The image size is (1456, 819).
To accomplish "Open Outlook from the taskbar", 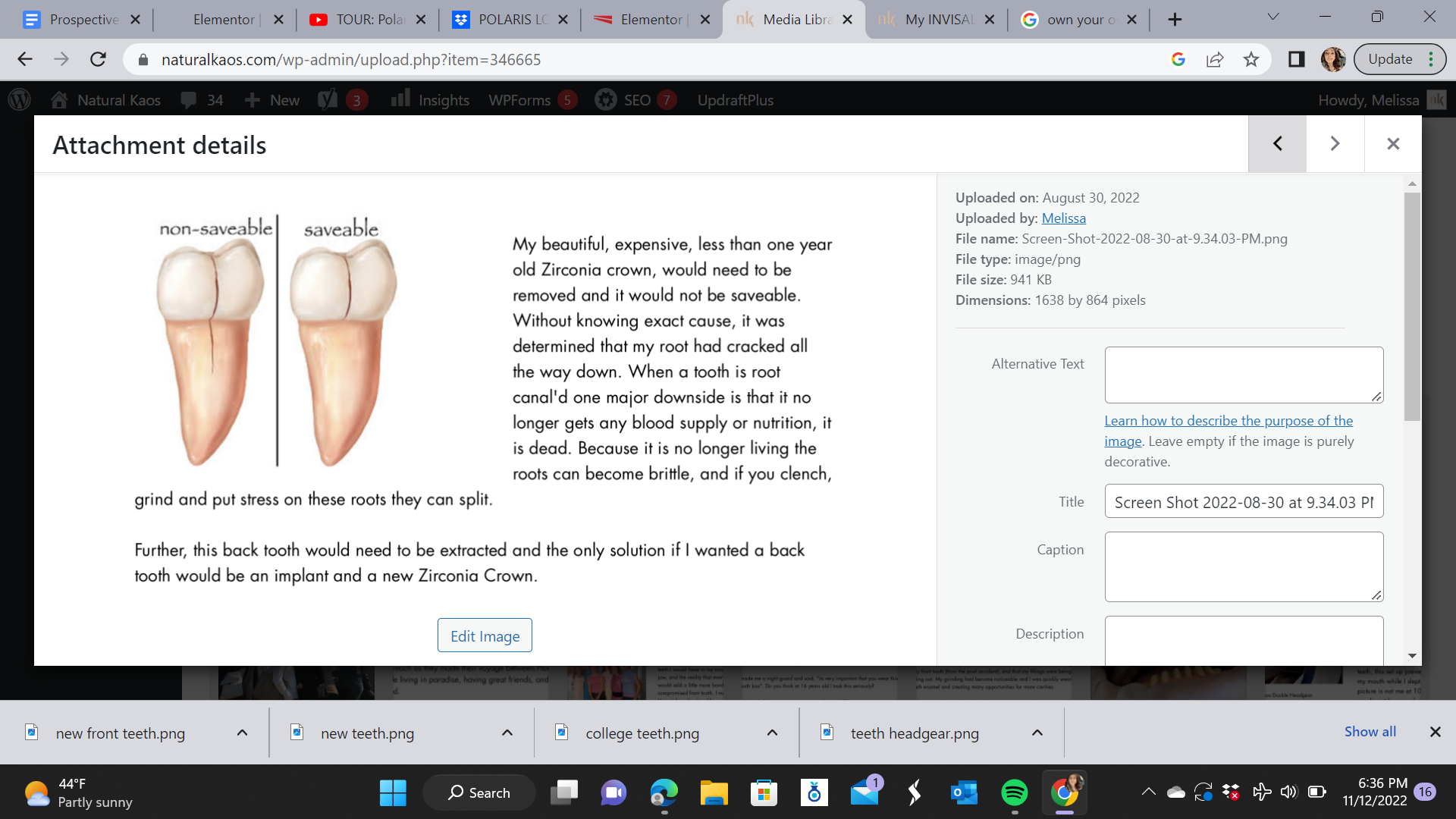I will [964, 792].
